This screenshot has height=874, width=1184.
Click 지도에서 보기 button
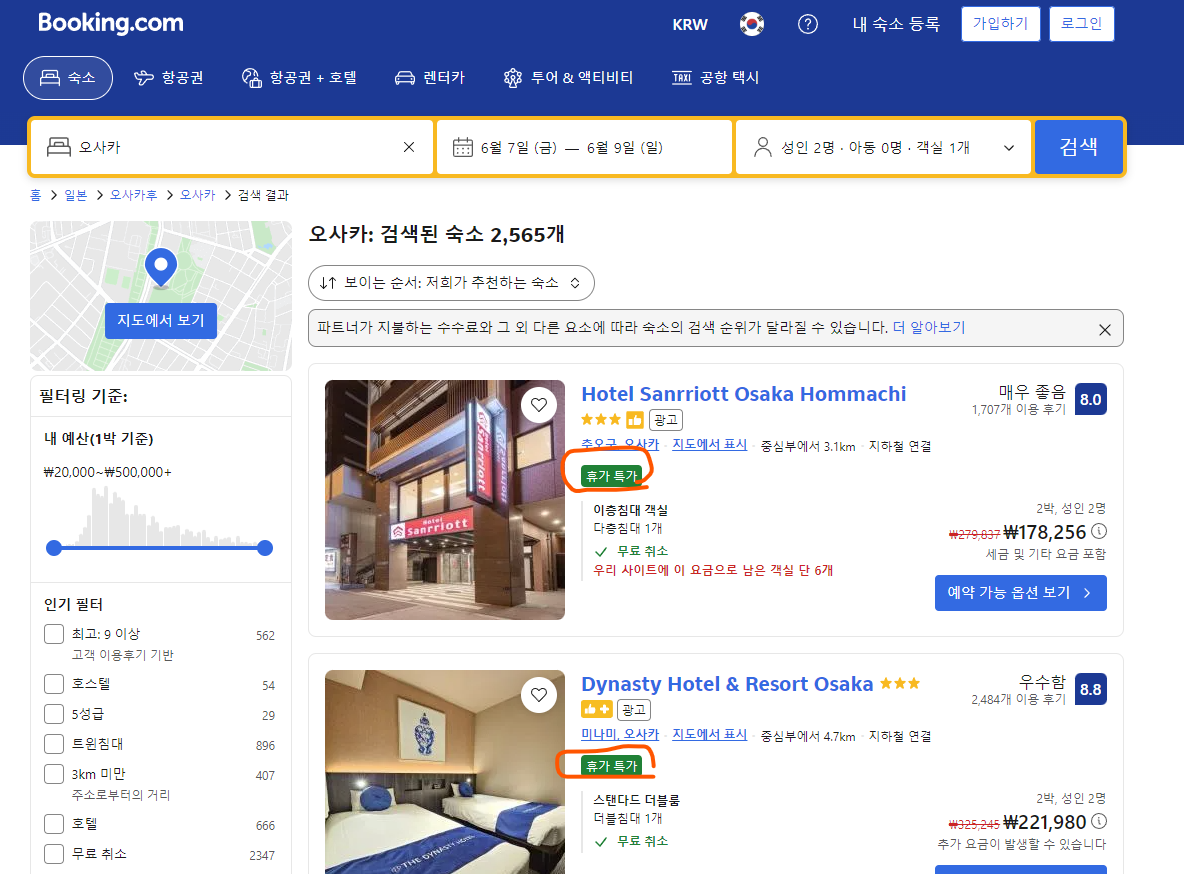tap(161, 320)
